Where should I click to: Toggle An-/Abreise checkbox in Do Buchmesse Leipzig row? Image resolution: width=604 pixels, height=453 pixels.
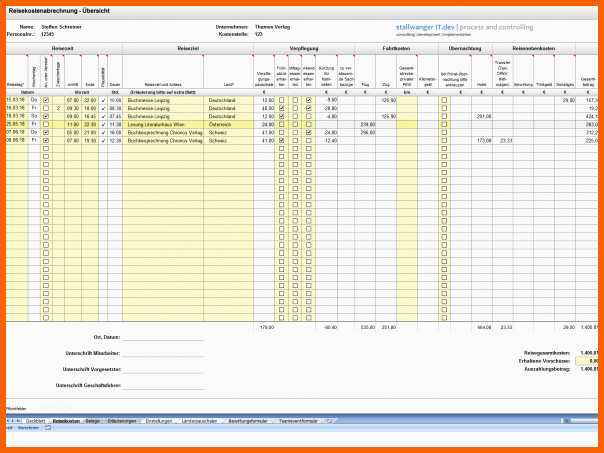pyautogui.click(x=46, y=100)
